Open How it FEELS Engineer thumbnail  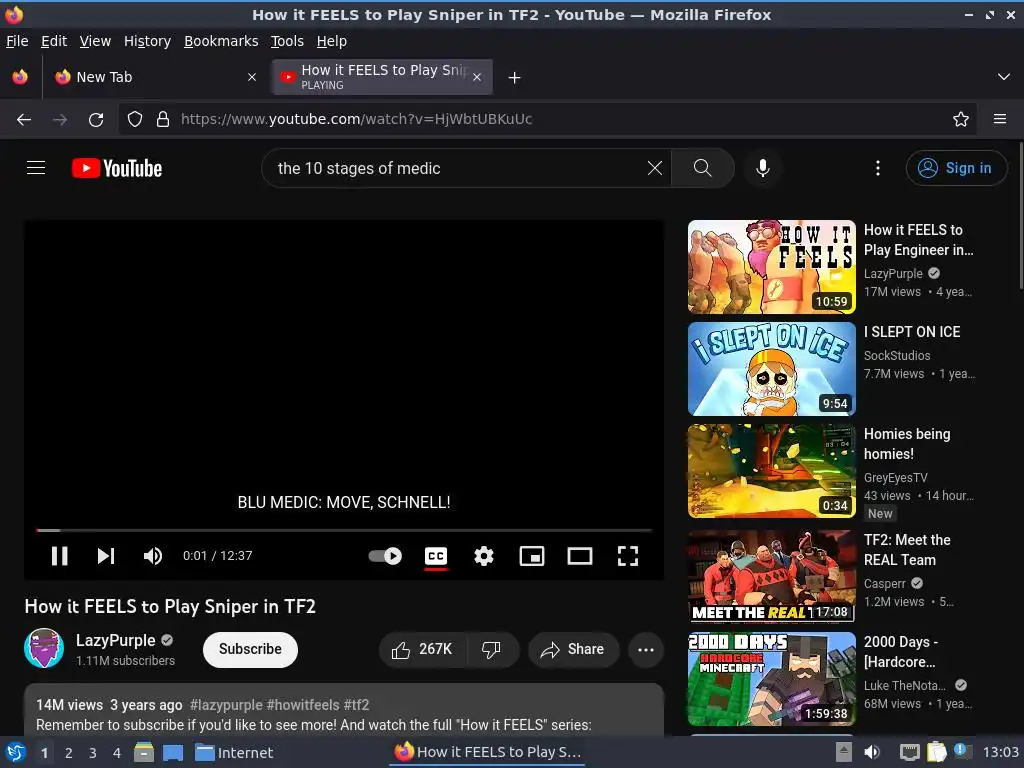coord(771,266)
